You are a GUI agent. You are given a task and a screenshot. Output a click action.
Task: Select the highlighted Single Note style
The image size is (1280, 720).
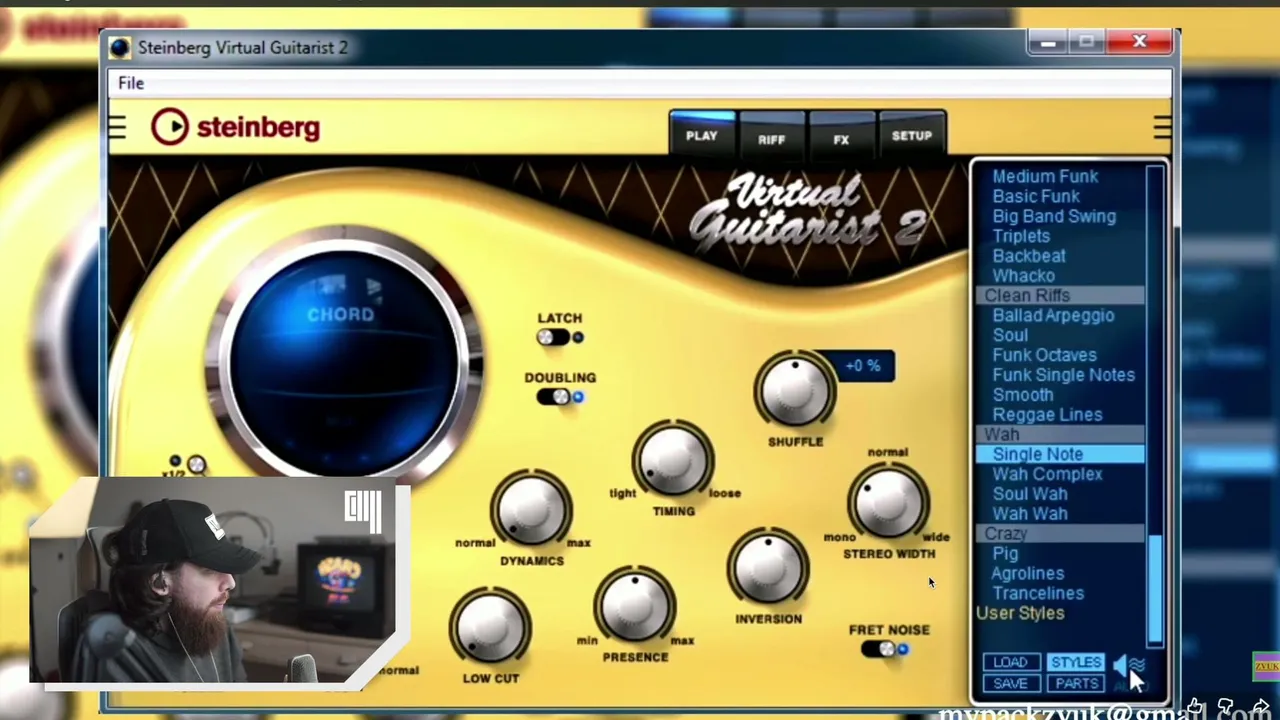coord(1060,454)
